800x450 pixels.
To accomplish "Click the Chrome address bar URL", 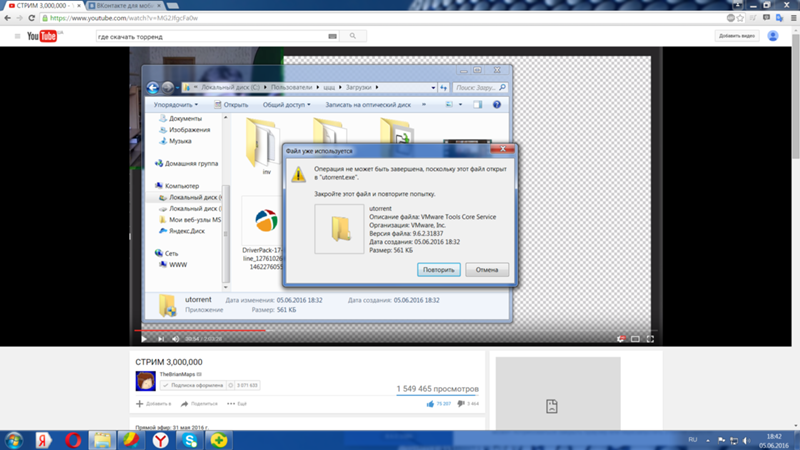I will 123,18.
